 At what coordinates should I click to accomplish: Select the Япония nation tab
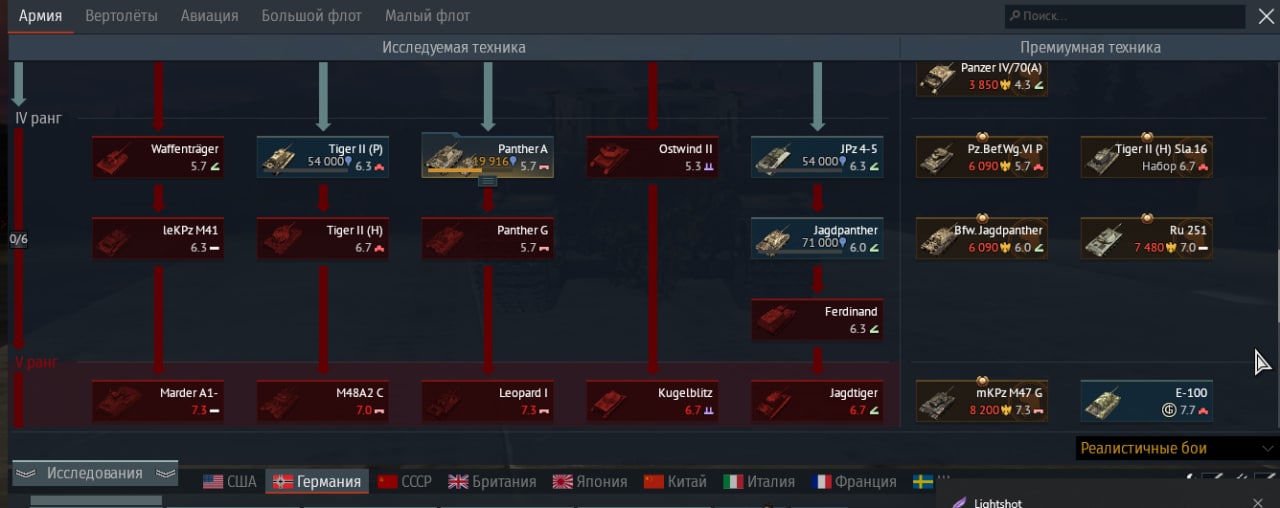click(590, 481)
